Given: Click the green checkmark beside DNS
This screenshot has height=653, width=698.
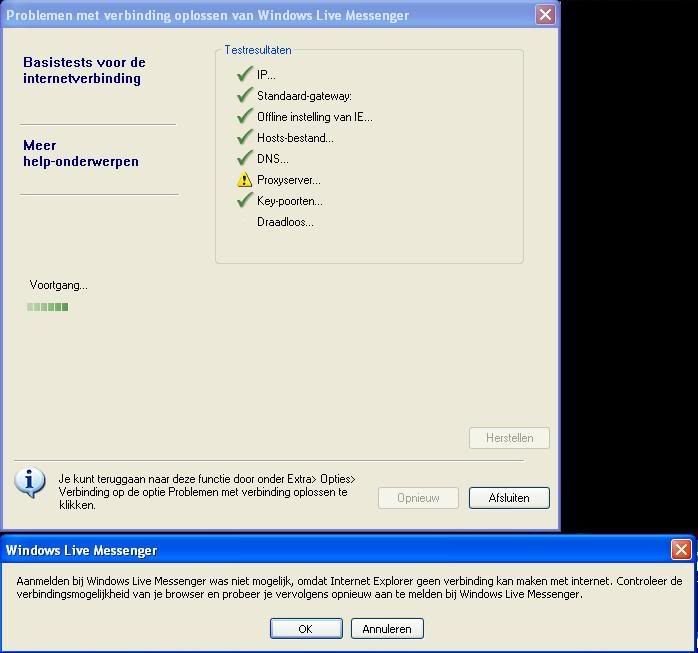Looking at the screenshot, I should click(x=244, y=158).
